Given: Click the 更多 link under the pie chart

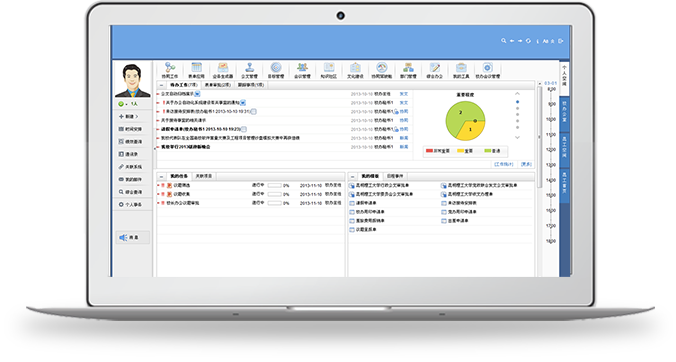Looking at the screenshot, I should coord(526,164).
